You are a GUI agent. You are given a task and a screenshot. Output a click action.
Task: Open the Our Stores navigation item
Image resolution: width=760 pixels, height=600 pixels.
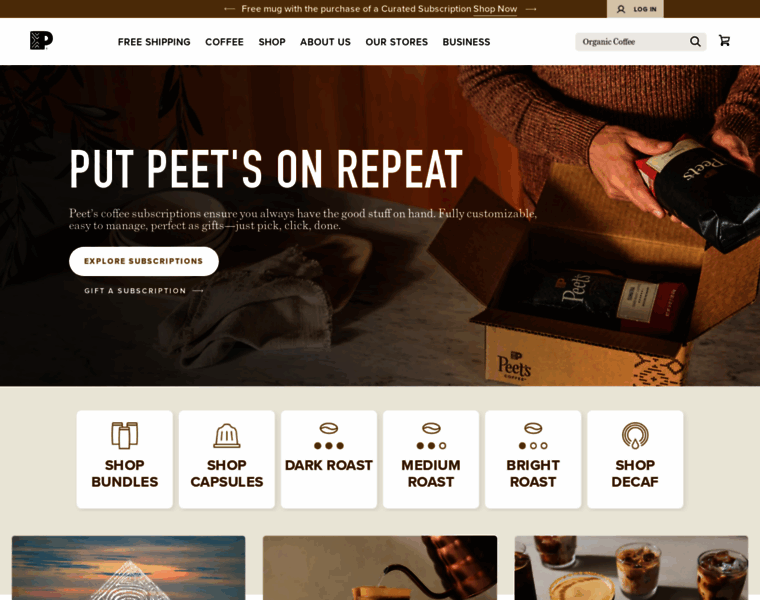[x=396, y=42]
